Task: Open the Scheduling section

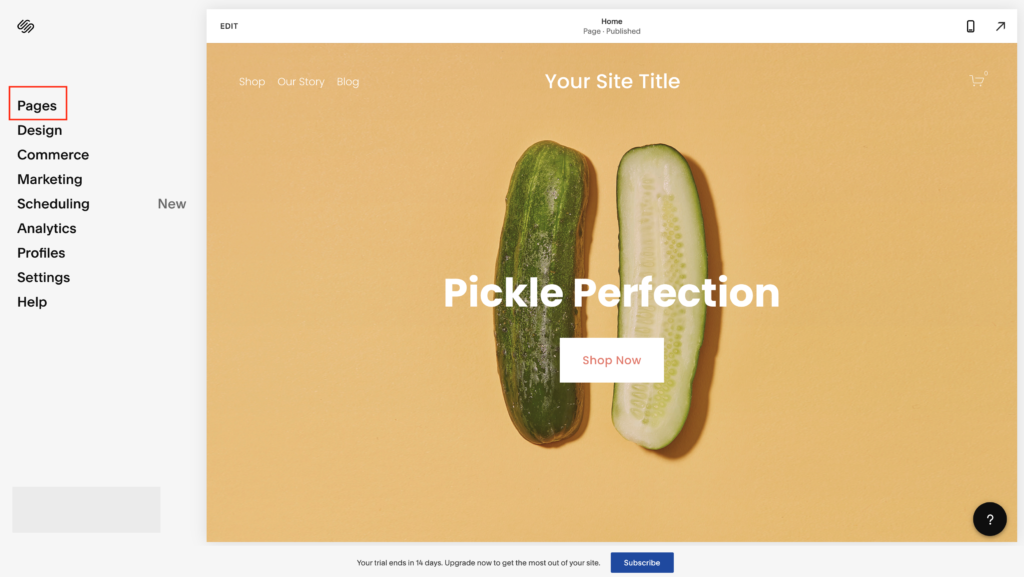Action: click(54, 204)
